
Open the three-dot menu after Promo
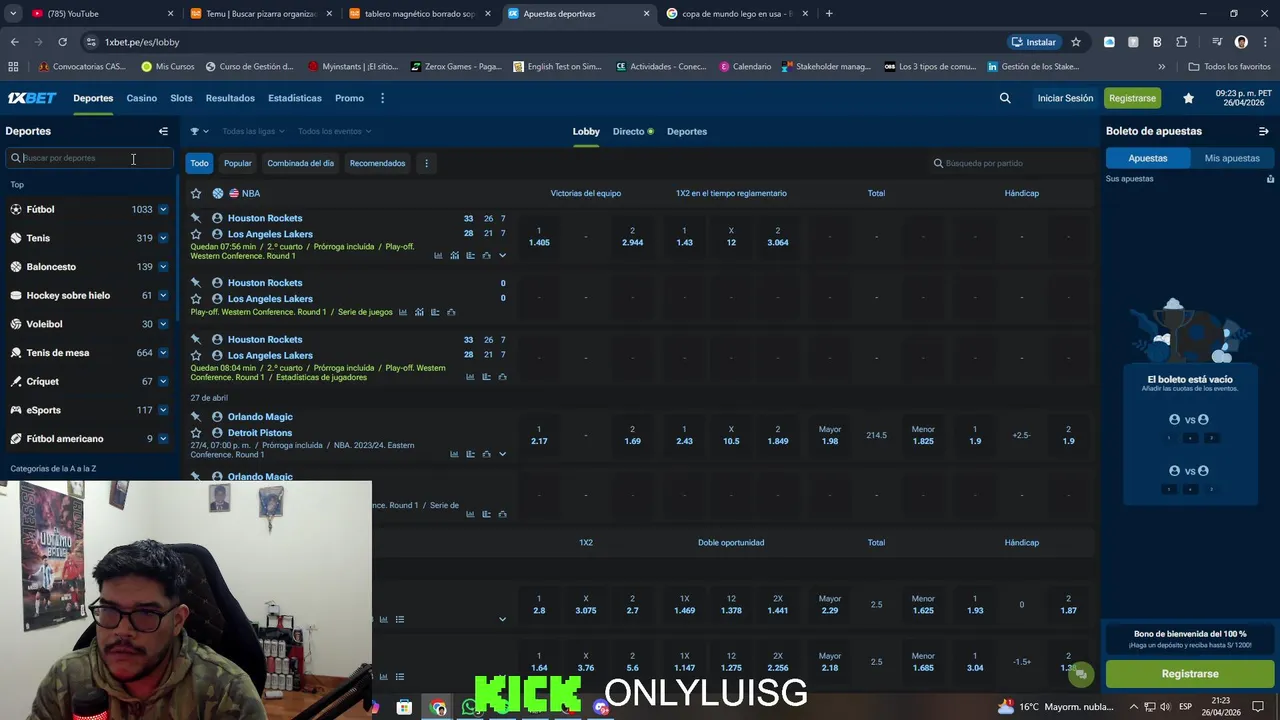[x=382, y=98]
